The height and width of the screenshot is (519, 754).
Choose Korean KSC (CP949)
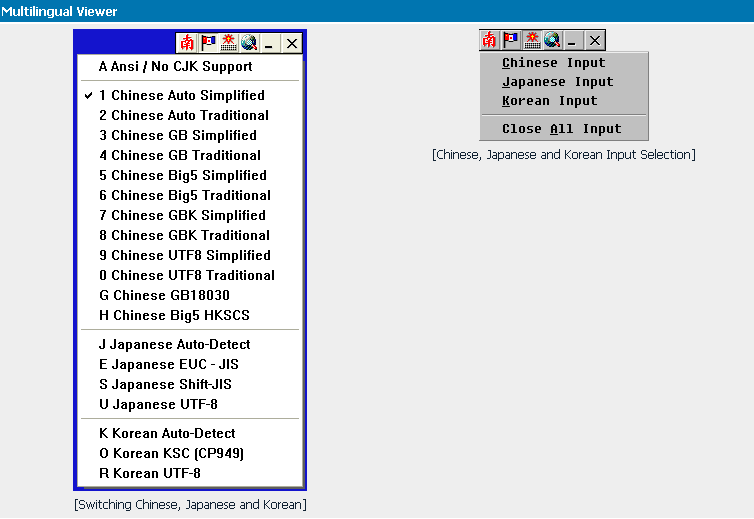pos(190,453)
